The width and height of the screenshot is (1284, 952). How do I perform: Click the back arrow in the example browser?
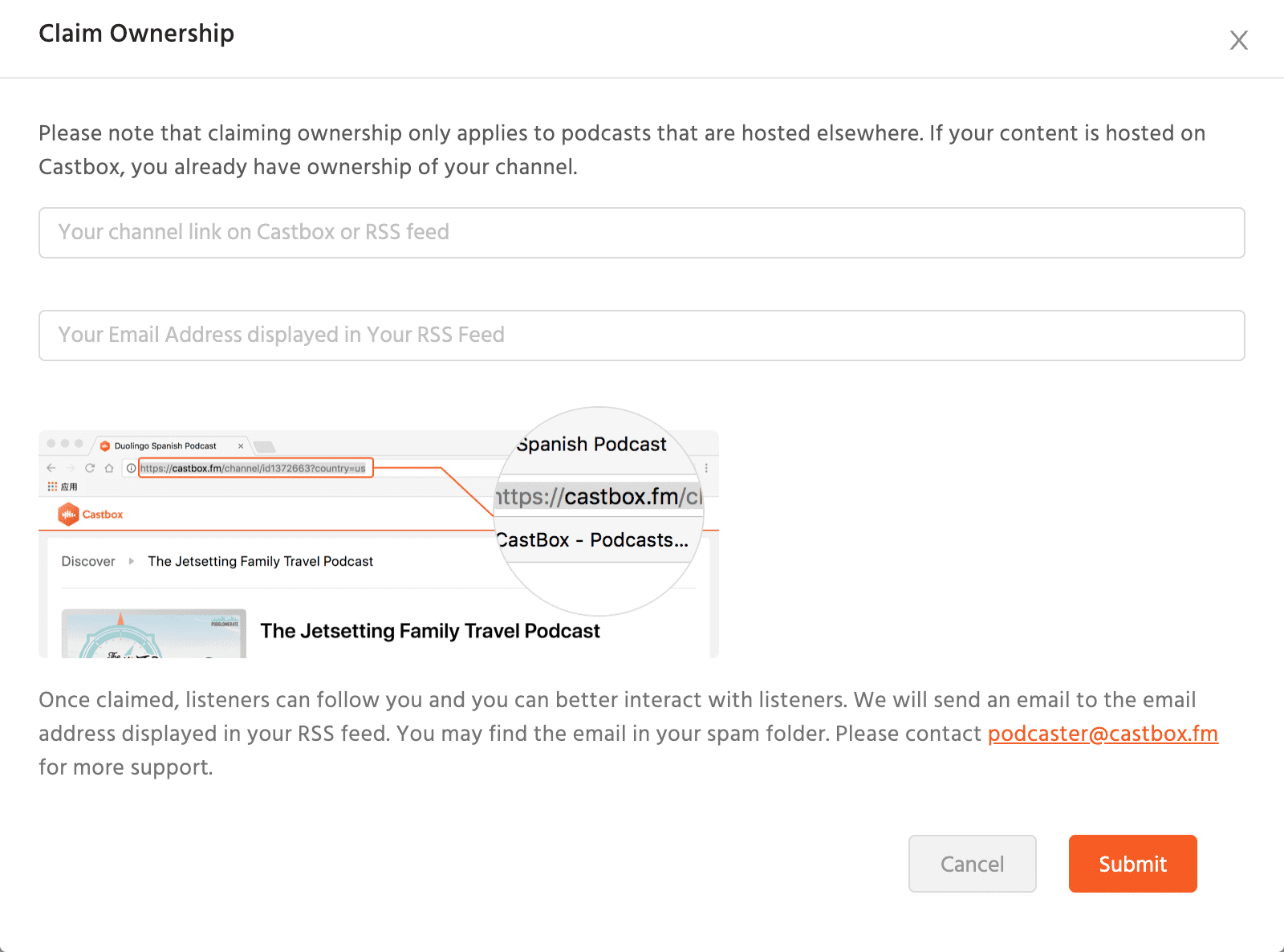[x=51, y=468]
